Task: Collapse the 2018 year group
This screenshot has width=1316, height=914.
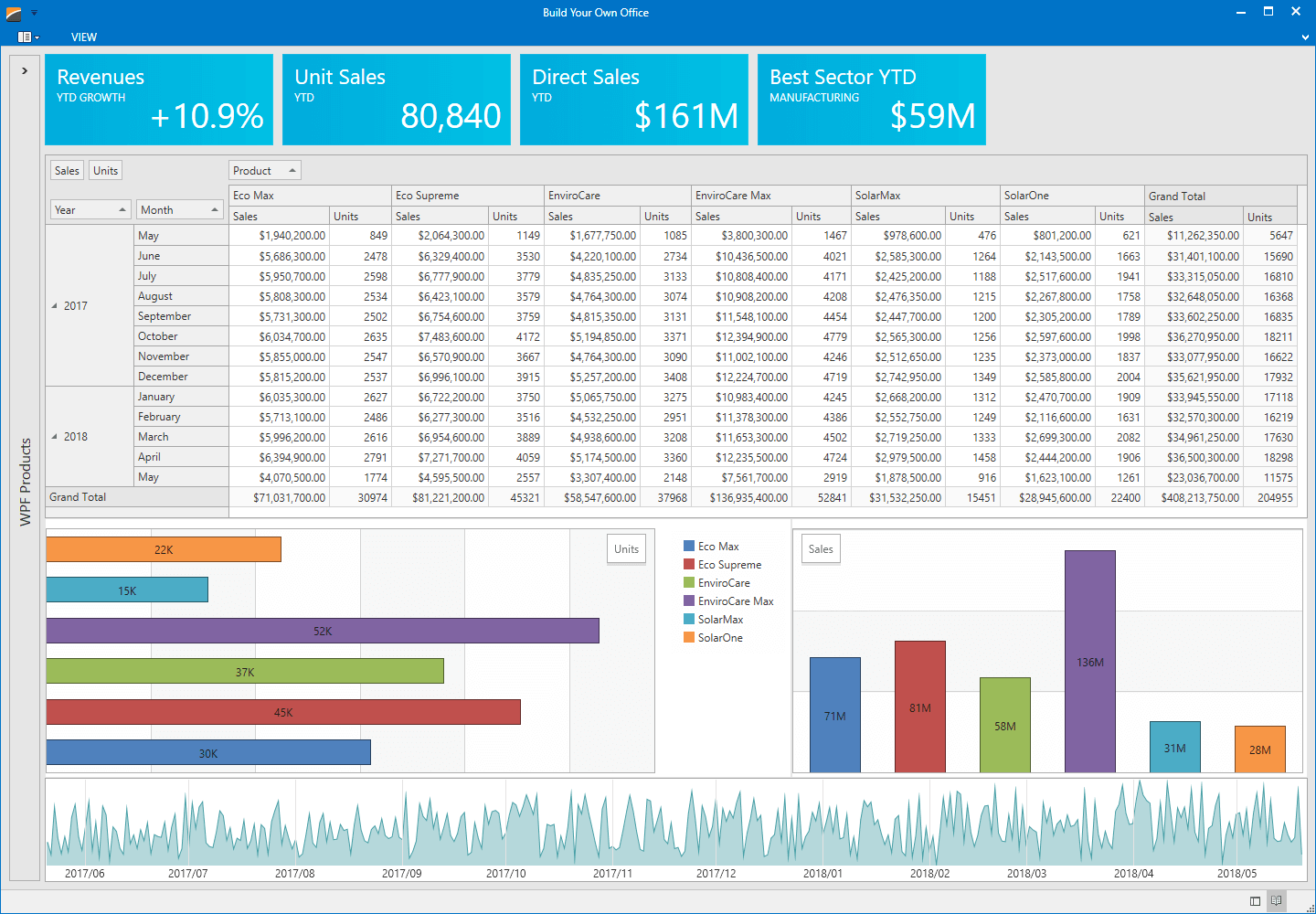Action: [54, 436]
